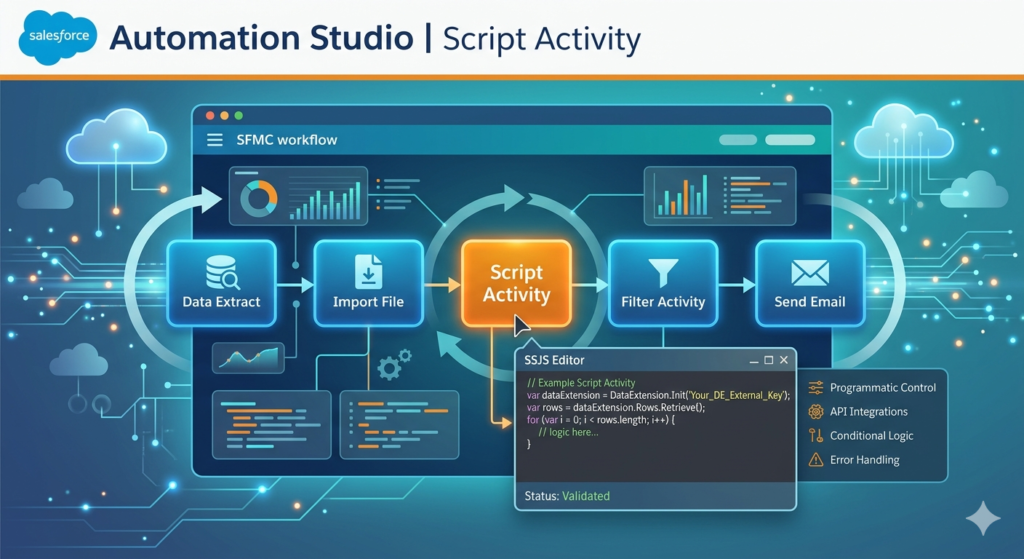Screen dimensions: 1024x559
Task: Click the 'for (var i = 0' loop line
Action: pos(601,420)
